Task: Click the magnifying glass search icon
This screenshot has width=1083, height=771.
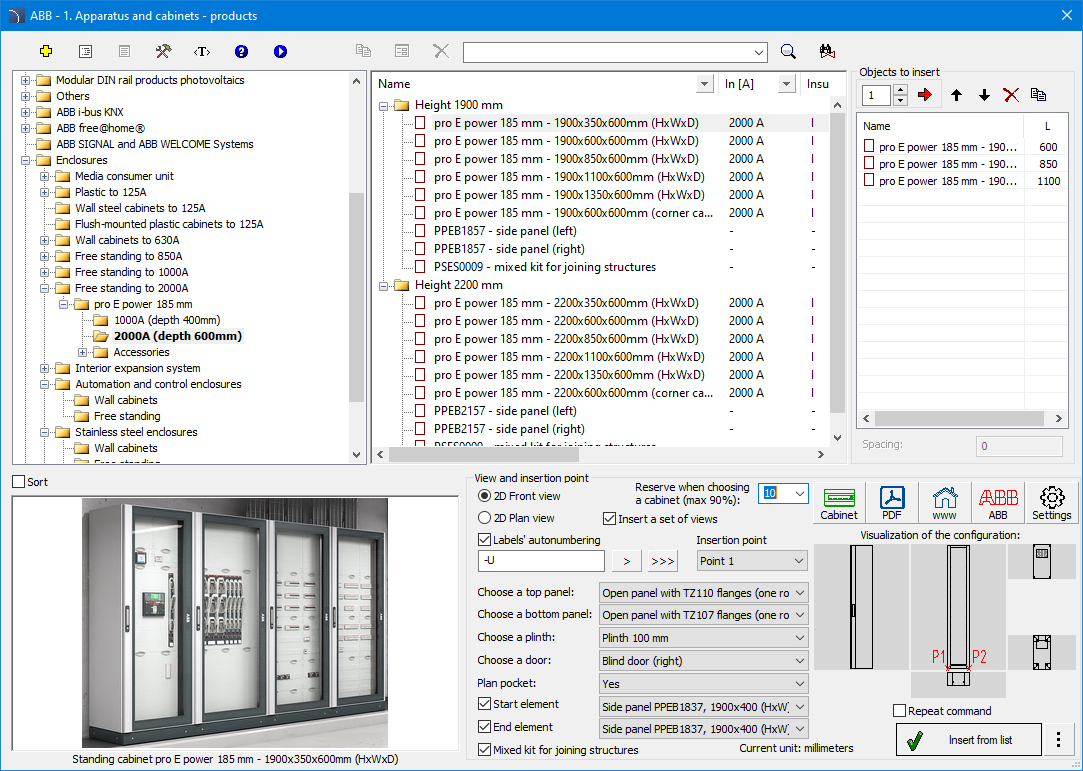Action: [x=788, y=51]
